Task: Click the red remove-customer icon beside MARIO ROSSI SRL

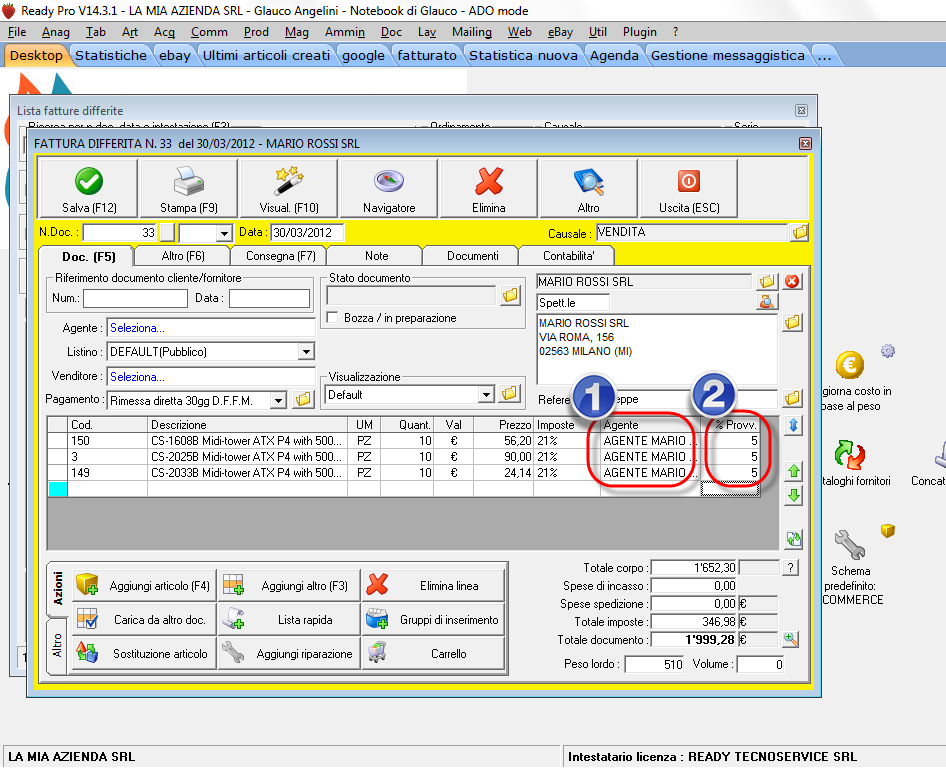Action: (793, 281)
